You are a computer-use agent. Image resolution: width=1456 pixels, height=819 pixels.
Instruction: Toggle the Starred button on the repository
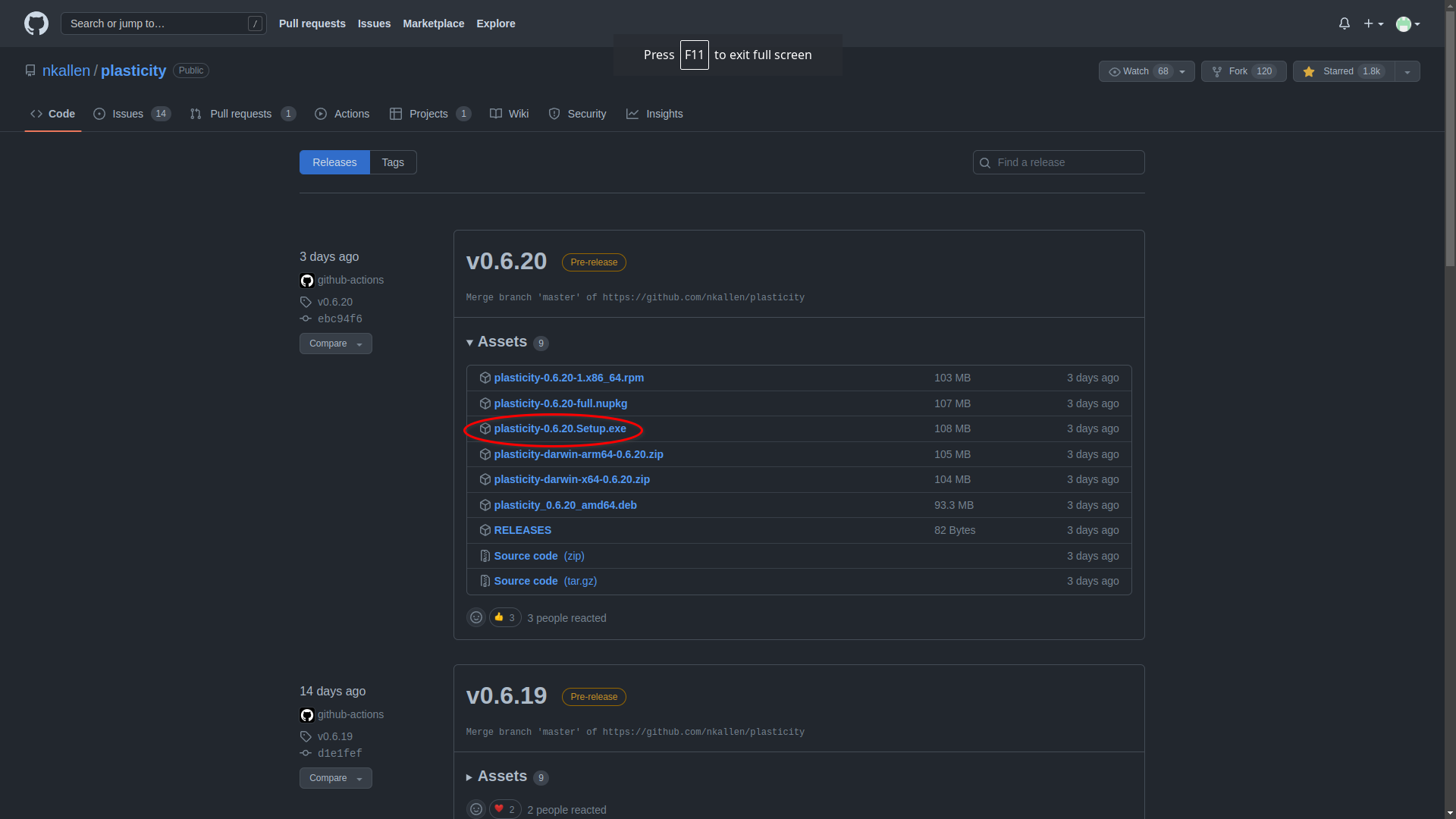point(1344,71)
